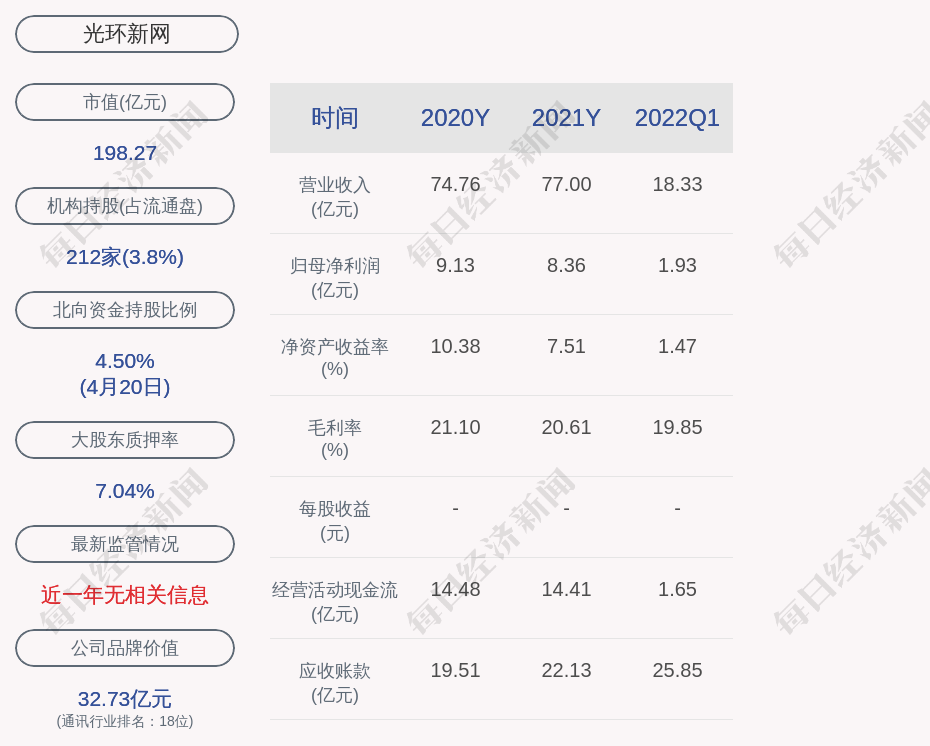930x746 pixels.
Task: Click receivables value 19.51
Action: [455, 670]
